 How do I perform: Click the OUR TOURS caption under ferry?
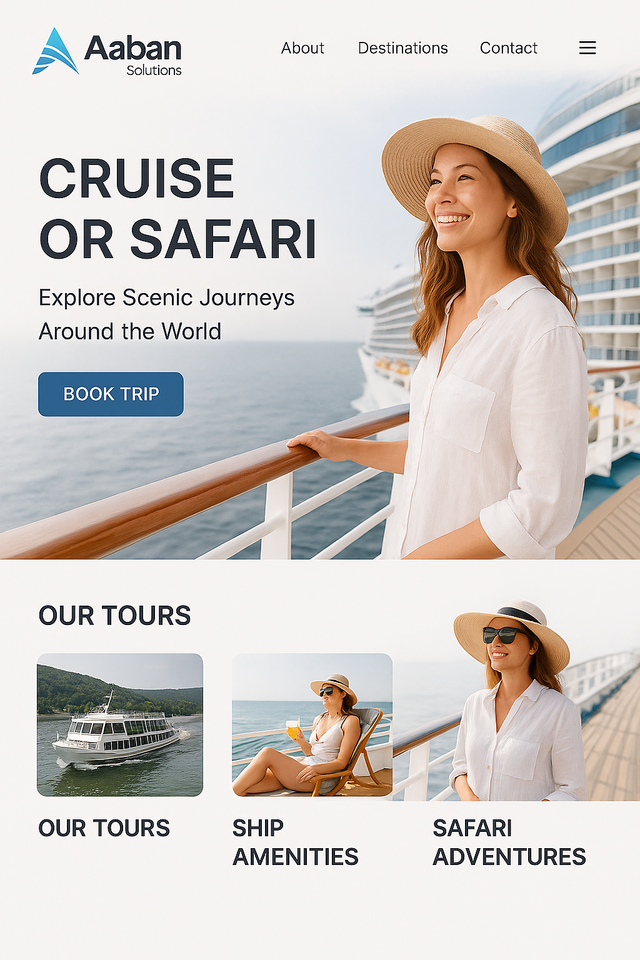104,828
